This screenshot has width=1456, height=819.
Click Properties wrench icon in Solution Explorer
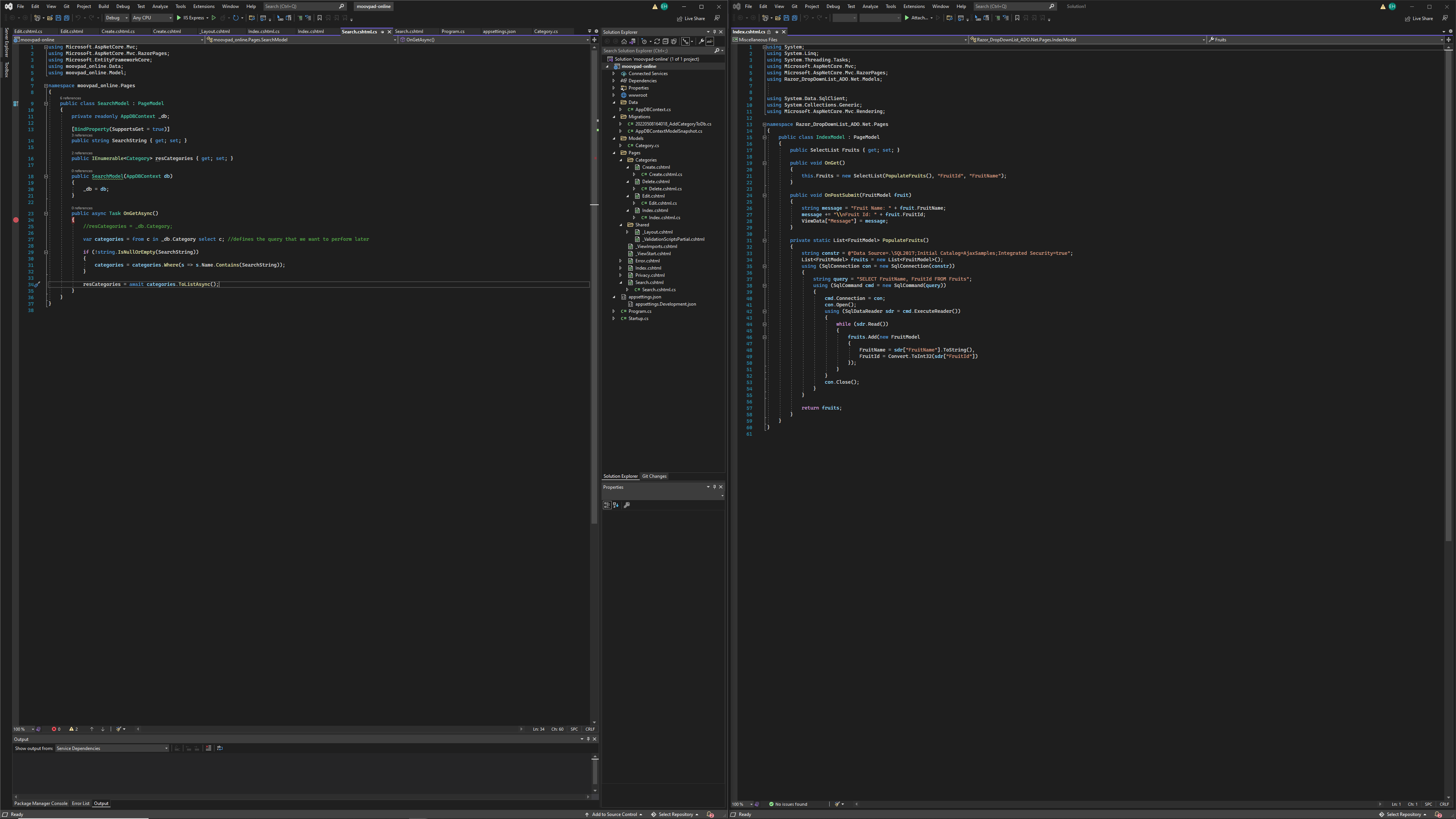coord(701,41)
